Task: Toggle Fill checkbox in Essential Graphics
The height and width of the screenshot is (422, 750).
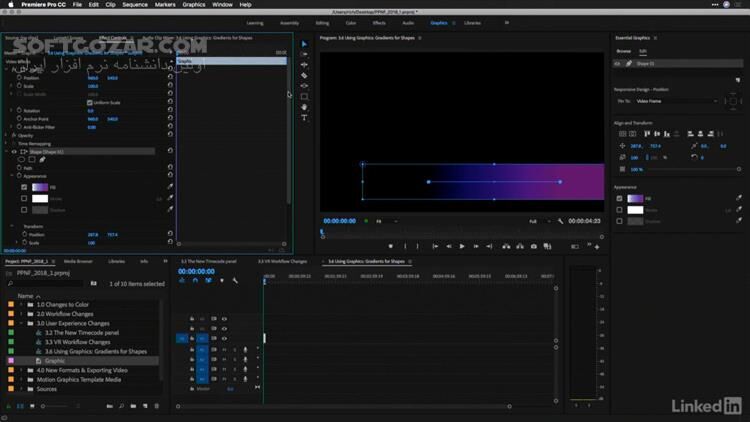Action: tap(619, 198)
